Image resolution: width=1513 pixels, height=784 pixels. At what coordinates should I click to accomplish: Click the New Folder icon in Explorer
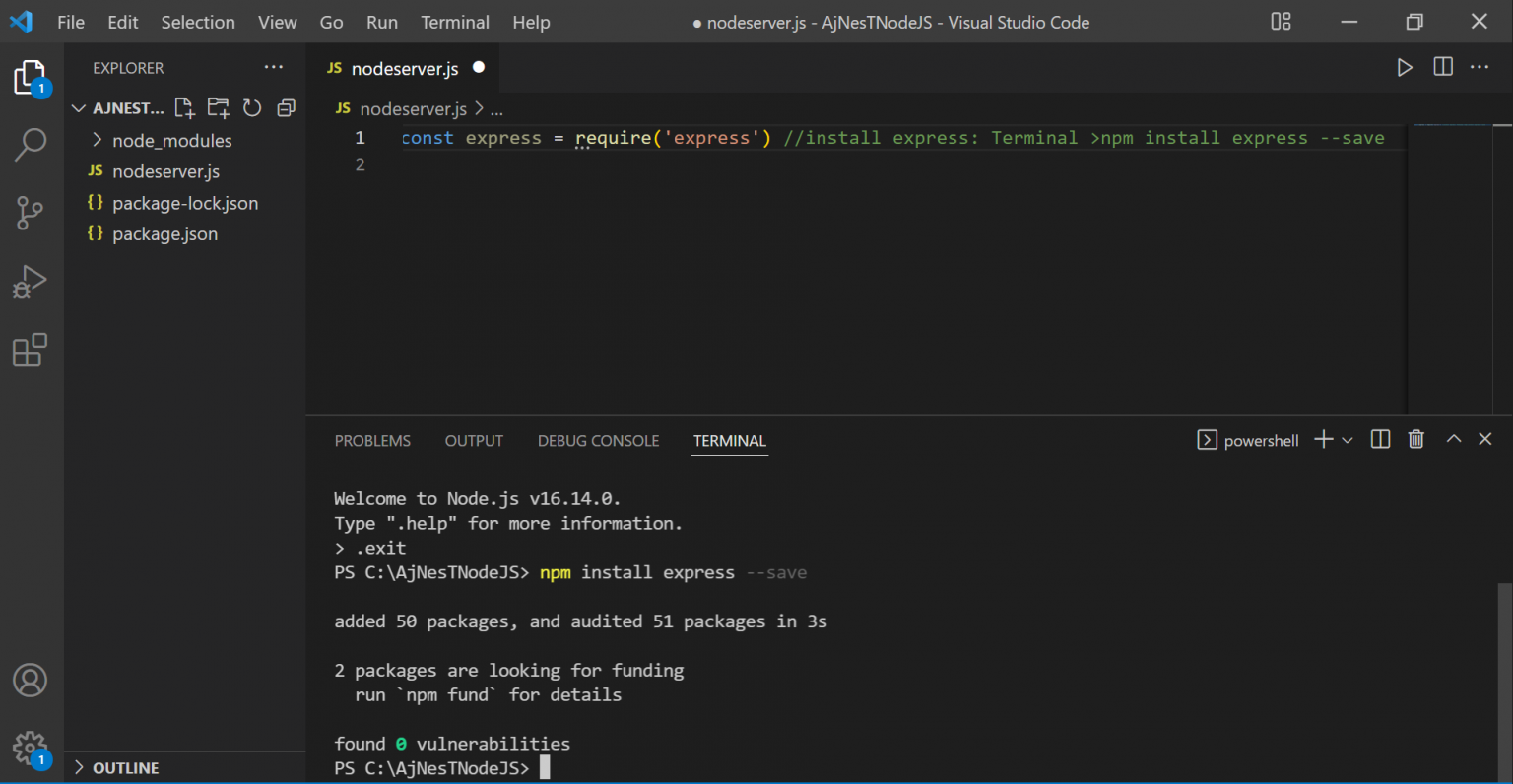[x=218, y=108]
